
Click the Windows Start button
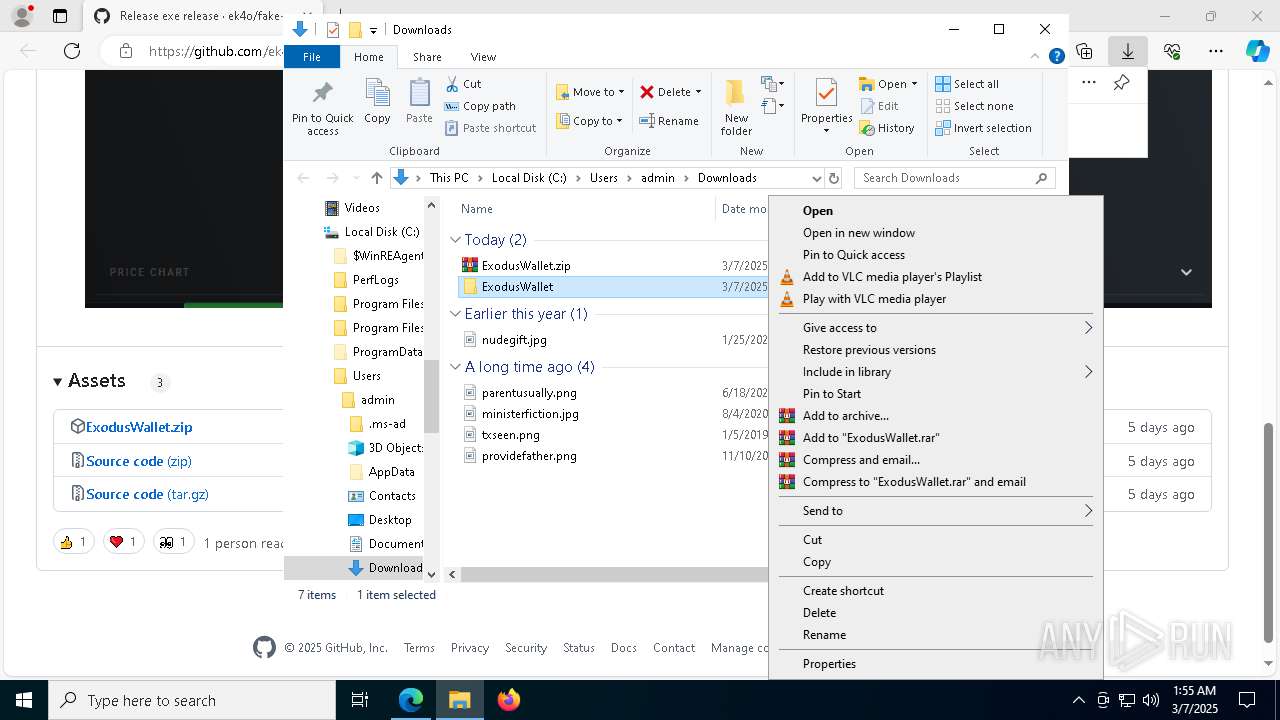[24, 700]
